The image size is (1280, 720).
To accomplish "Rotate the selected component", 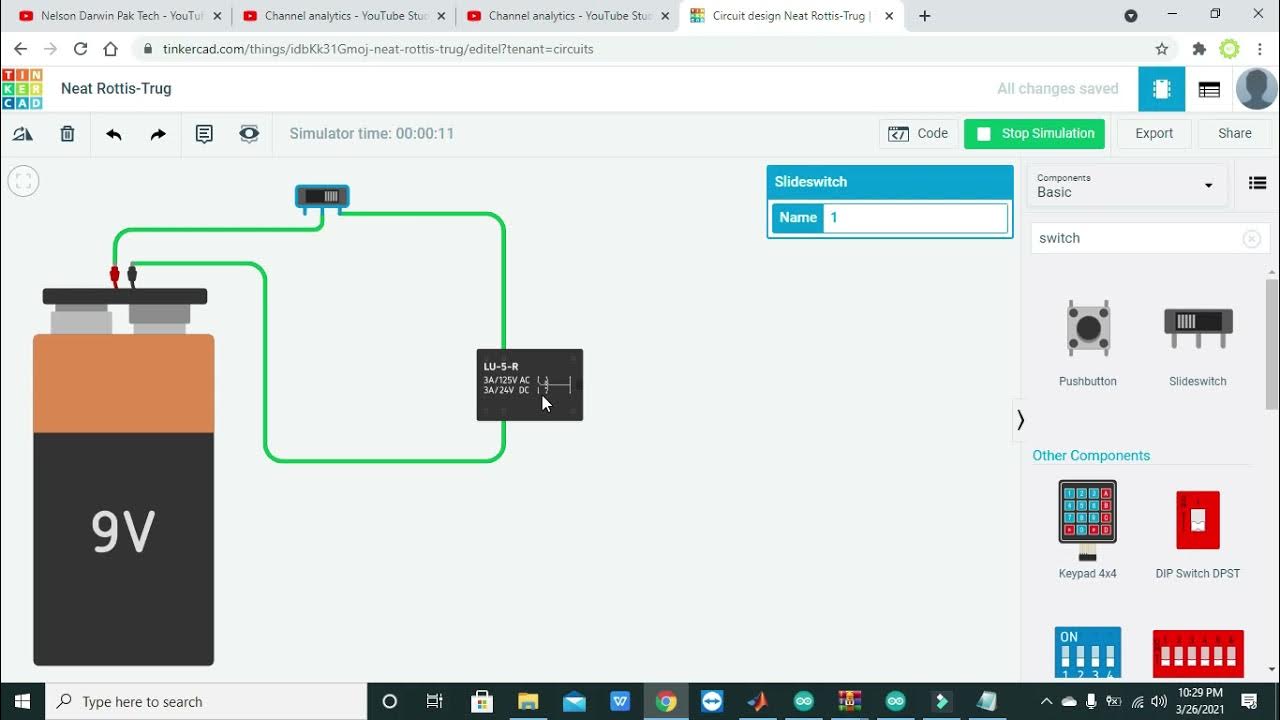I will pos(22,134).
